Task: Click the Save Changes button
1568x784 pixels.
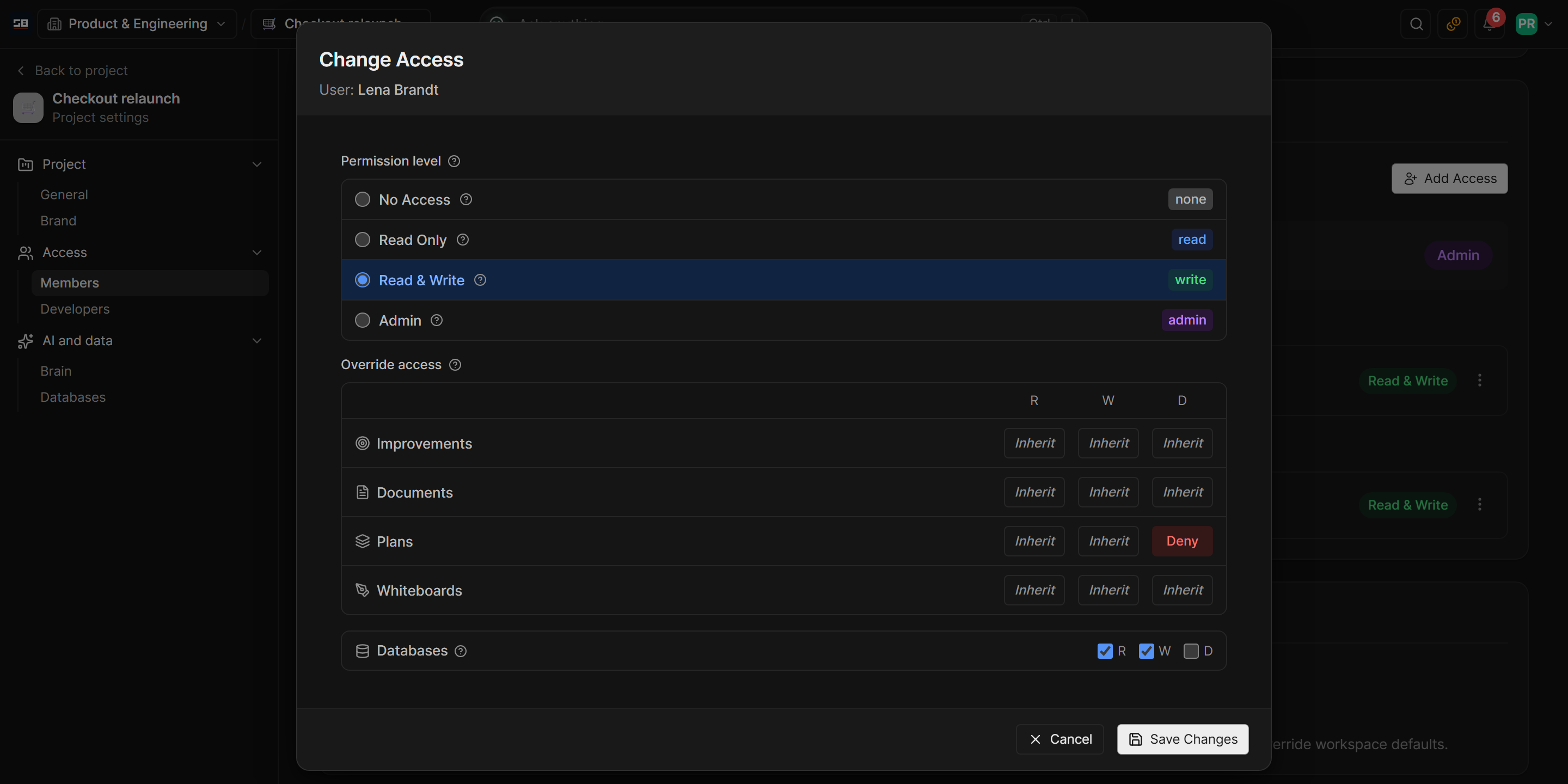Action: (x=1183, y=739)
